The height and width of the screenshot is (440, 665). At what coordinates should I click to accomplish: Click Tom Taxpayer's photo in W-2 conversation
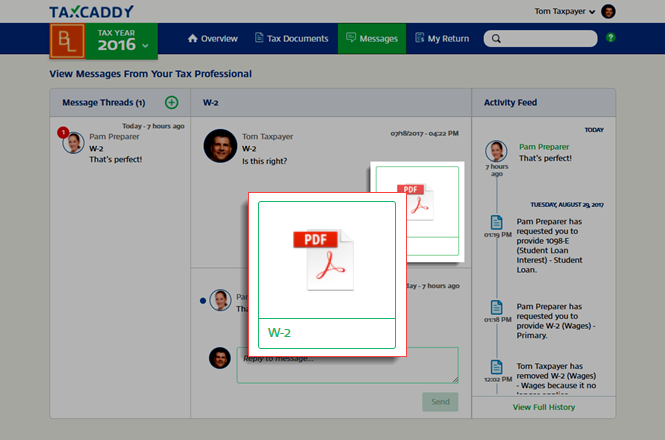pos(220,146)
